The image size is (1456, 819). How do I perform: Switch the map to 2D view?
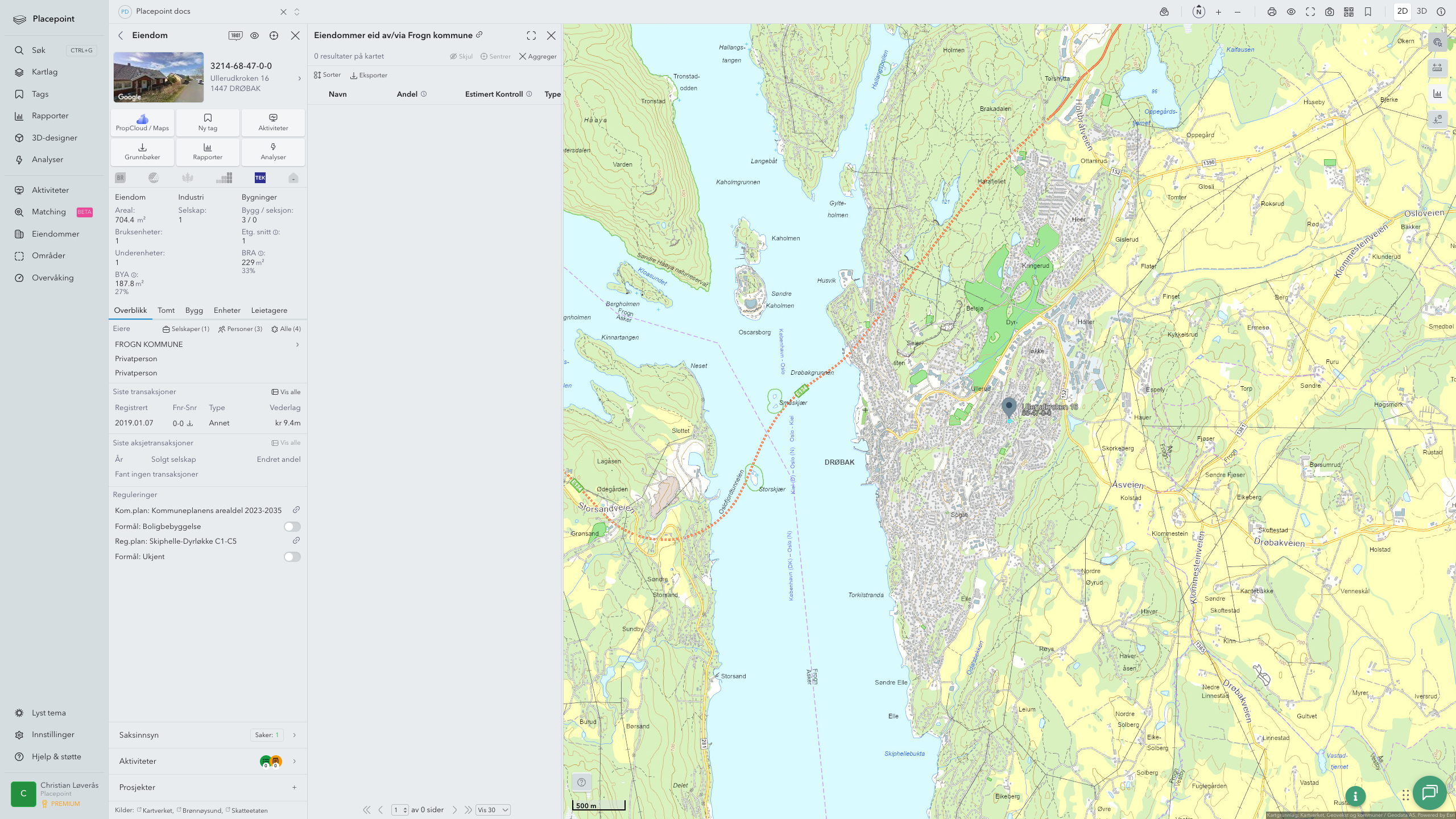tap(1403, 11)
